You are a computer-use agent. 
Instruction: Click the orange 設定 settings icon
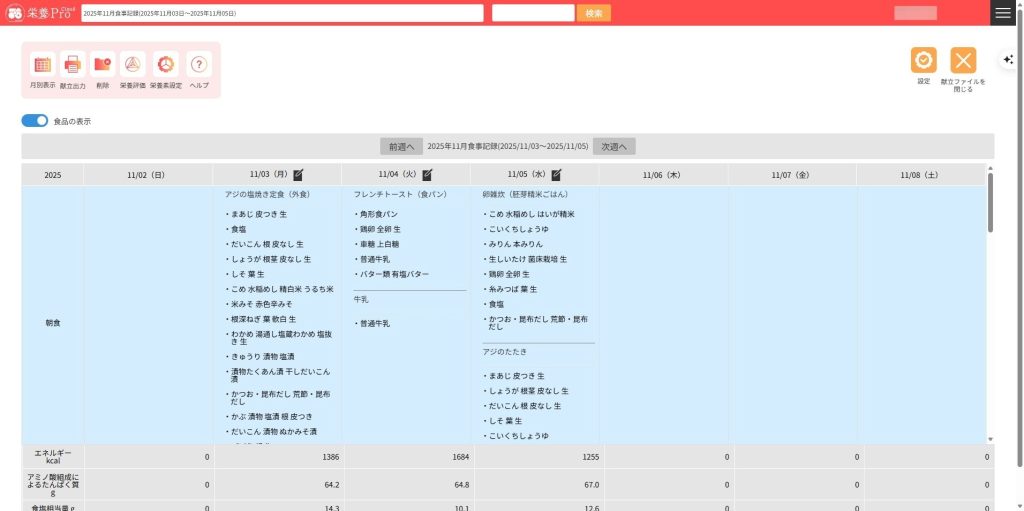pyautogui.click(x=923, y=60)
